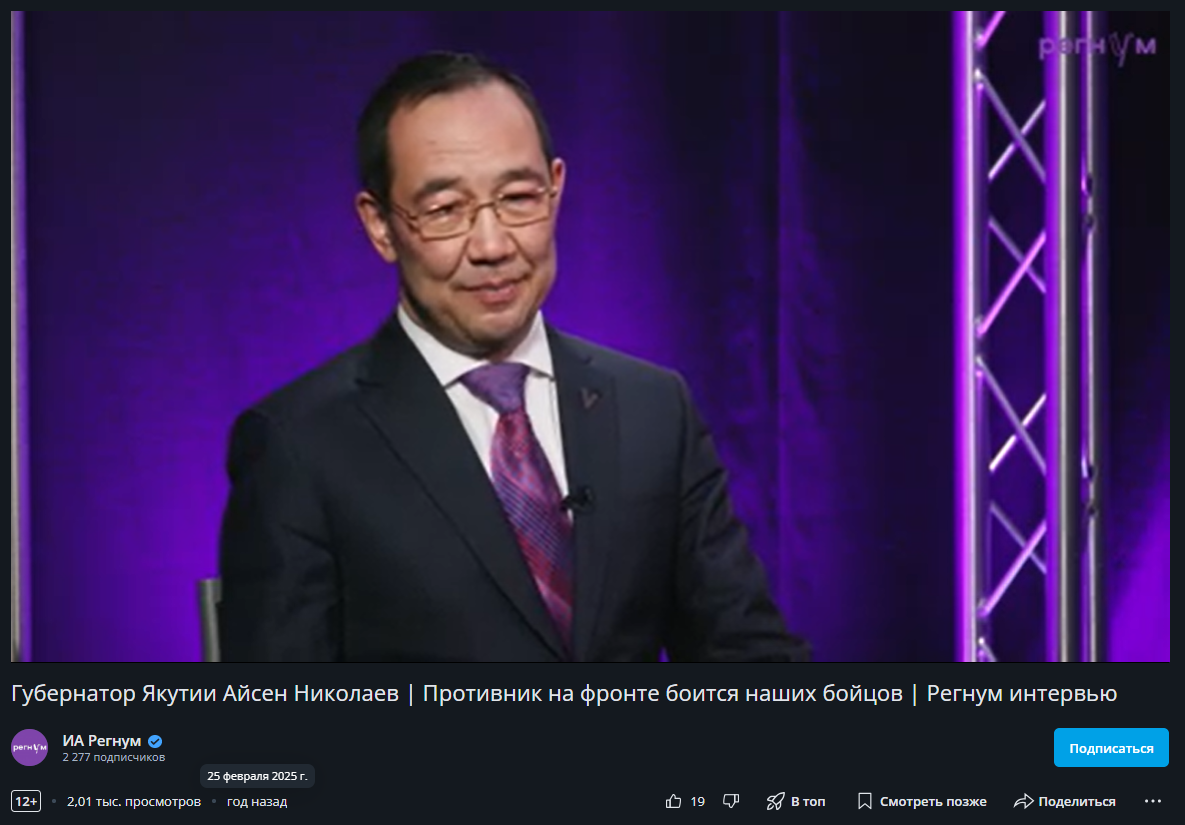1185x825 pixels.
Task: Open the ИА Регнум channel name link
Action: click(x=101, y=741)
